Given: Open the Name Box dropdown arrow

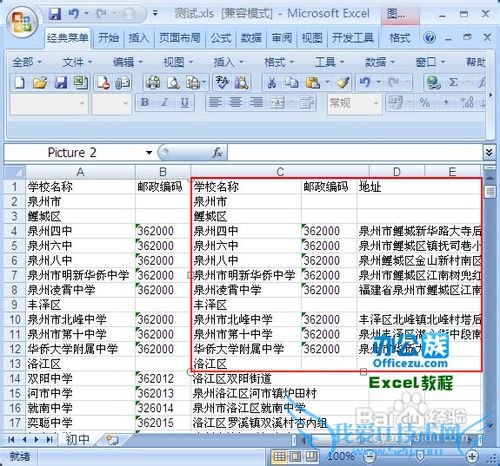Looking at the screenshot, I should [x=149, y=153].
